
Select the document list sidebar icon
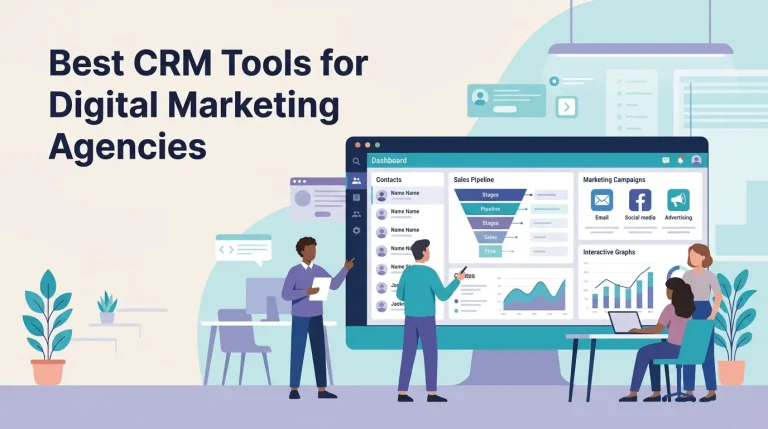[x=356, y=198]
